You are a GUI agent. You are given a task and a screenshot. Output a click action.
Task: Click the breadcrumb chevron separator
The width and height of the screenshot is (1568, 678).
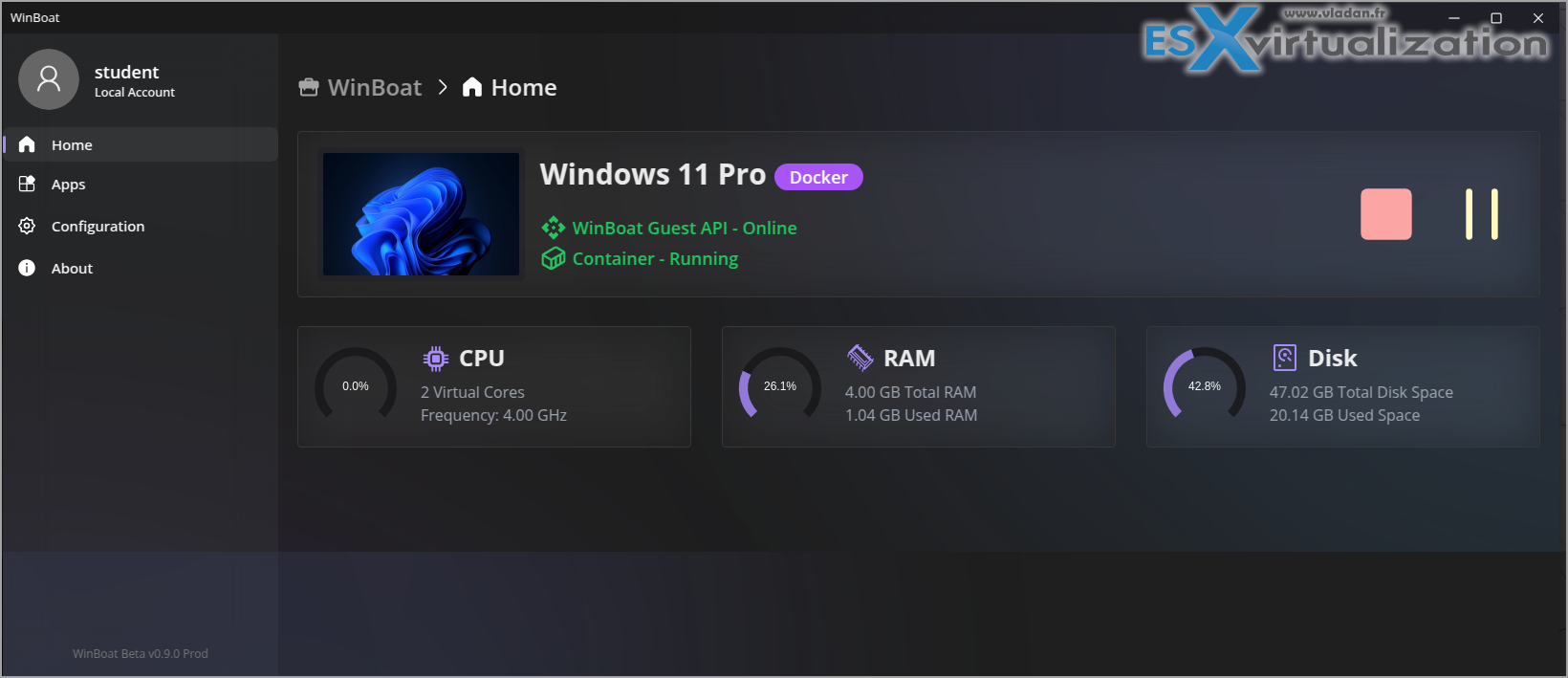pyautogui.click(x=443, y=88)
